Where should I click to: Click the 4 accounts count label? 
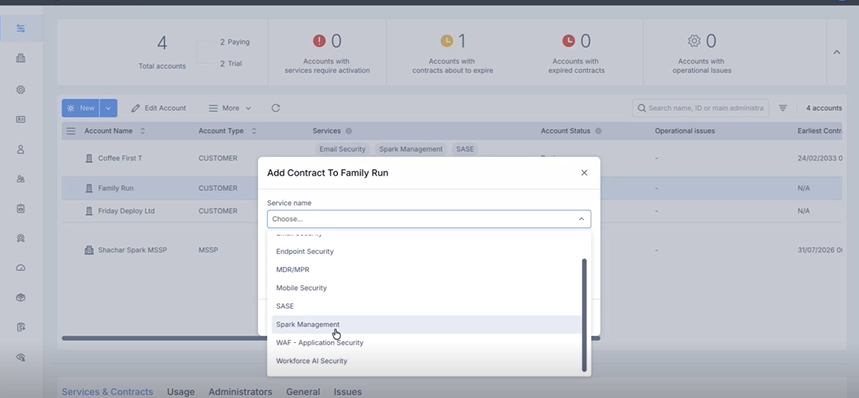click(823, 108)
